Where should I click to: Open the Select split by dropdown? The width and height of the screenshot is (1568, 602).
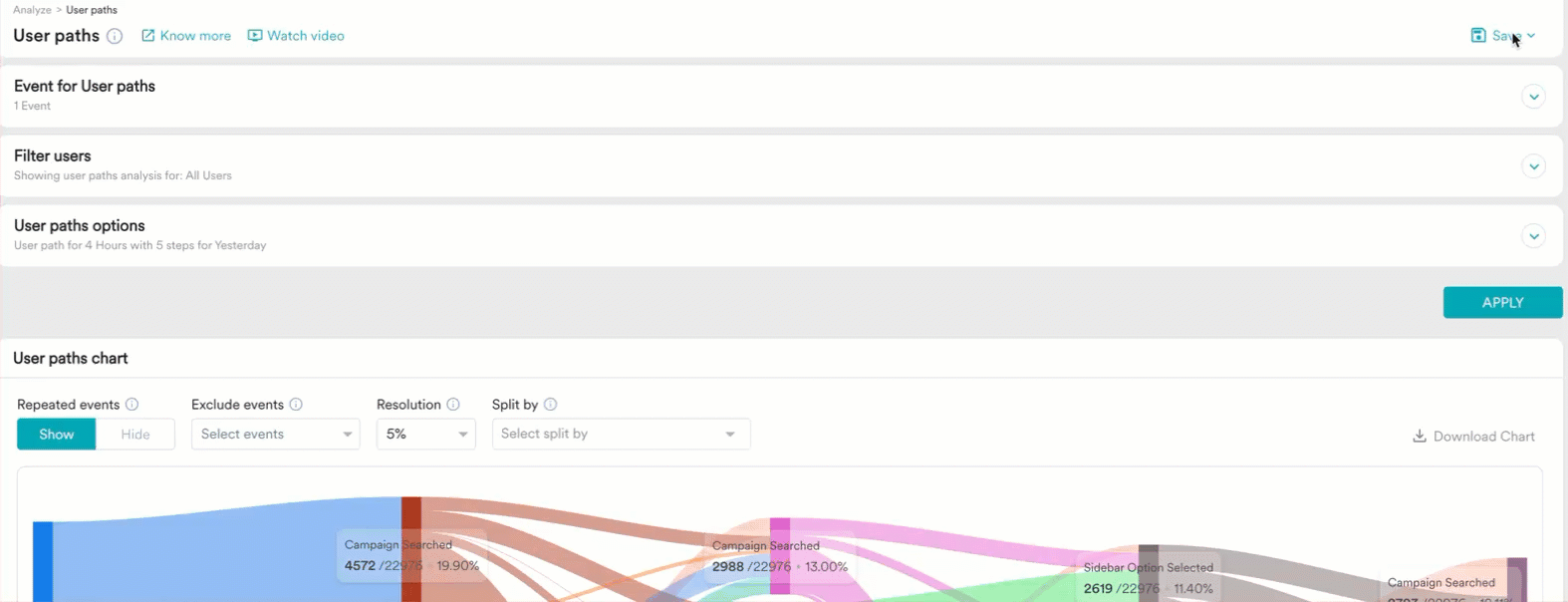[620, 435]
